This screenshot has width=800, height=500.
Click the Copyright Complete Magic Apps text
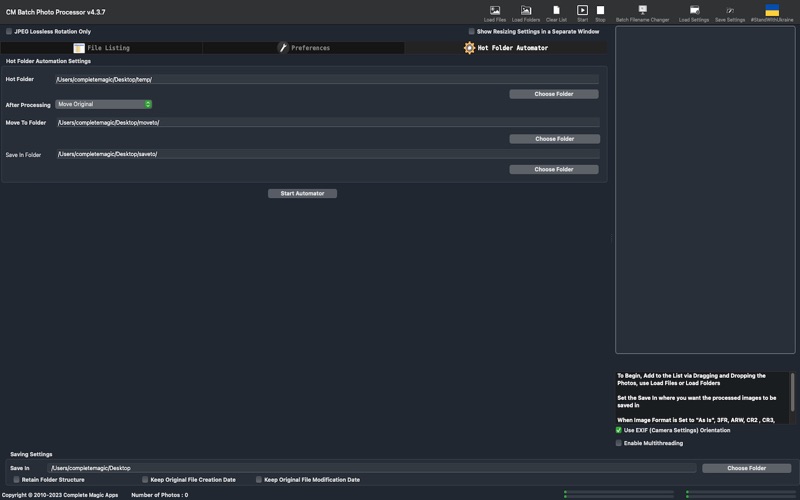pyautogui.click(x=60, y=495)
